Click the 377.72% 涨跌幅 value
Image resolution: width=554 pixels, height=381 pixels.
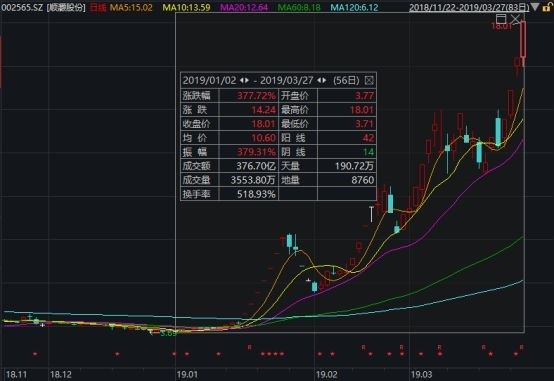point(256,96)
